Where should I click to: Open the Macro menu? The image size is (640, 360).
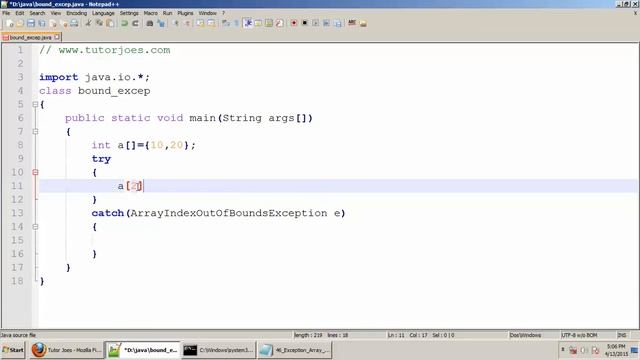151,13
